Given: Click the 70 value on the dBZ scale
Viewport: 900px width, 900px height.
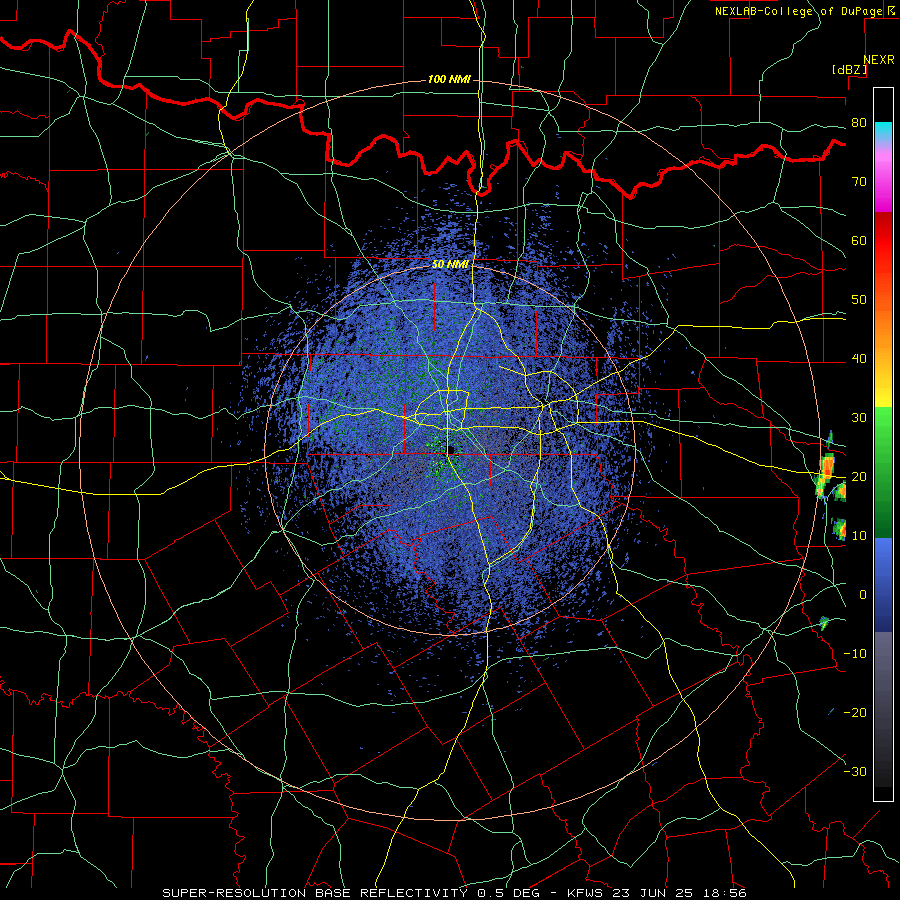Looking at the screenshot, I should tap(859, 182).
